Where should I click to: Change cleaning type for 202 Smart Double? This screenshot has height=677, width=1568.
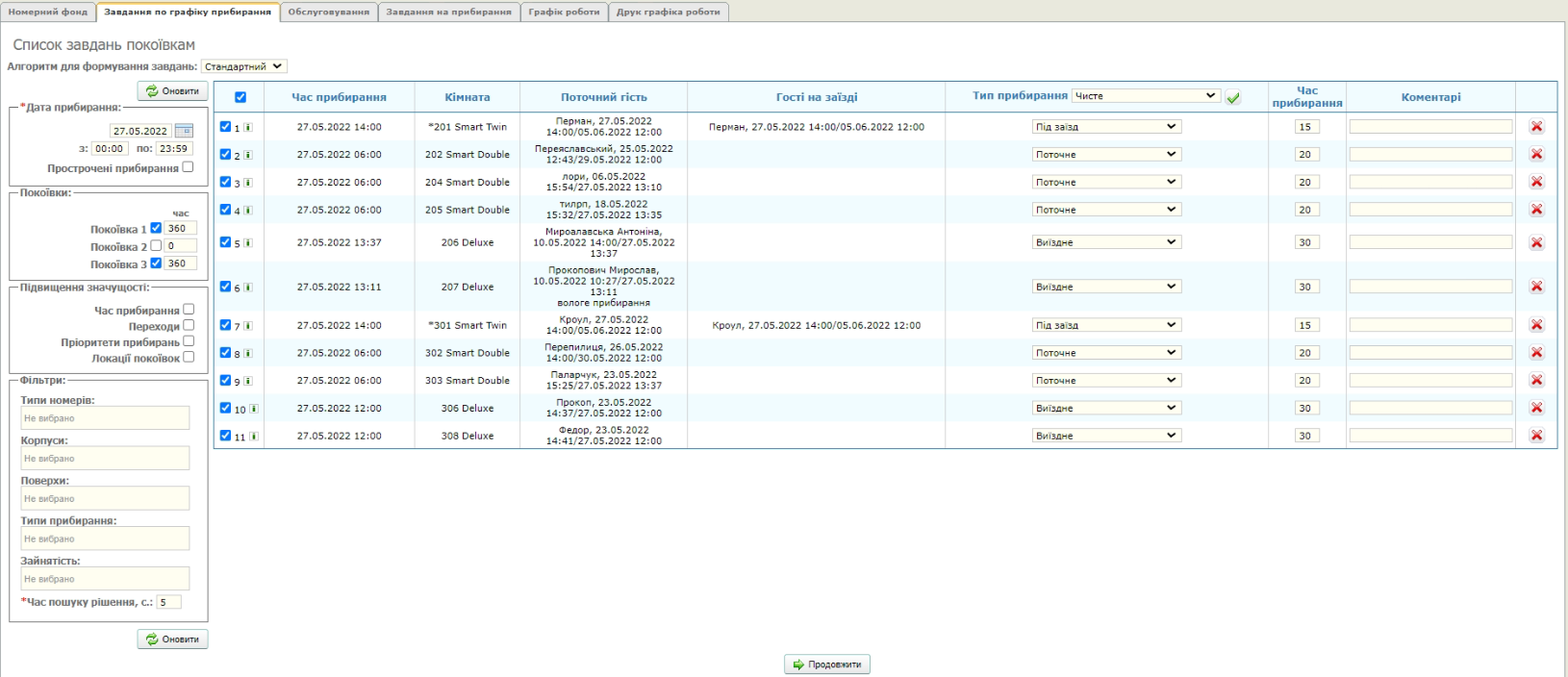tap(1106, 154)
